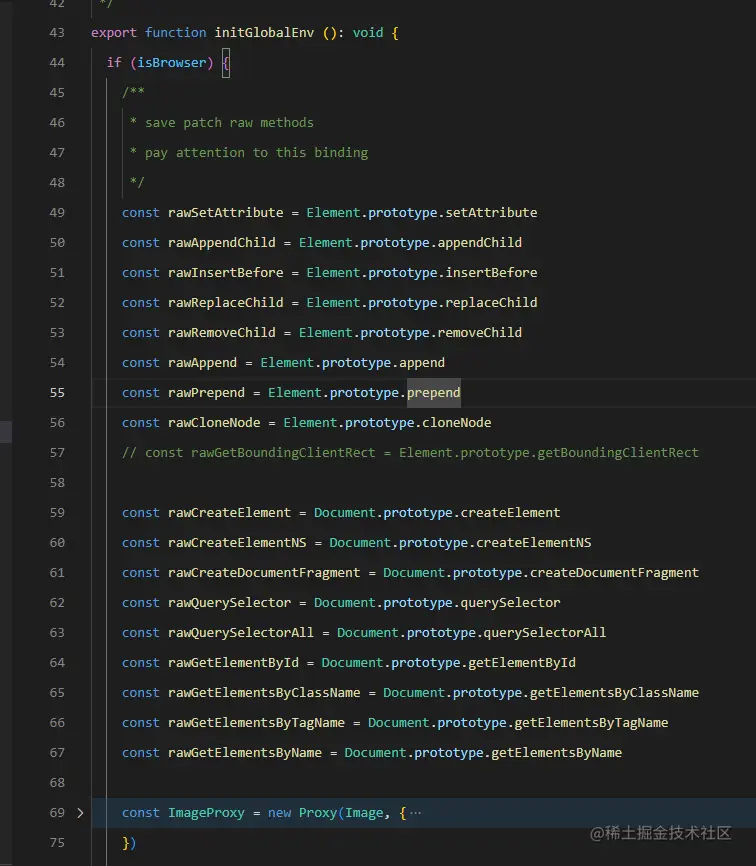Click the closing braces on line 75

pyautogui.click(x=129, y=843)
